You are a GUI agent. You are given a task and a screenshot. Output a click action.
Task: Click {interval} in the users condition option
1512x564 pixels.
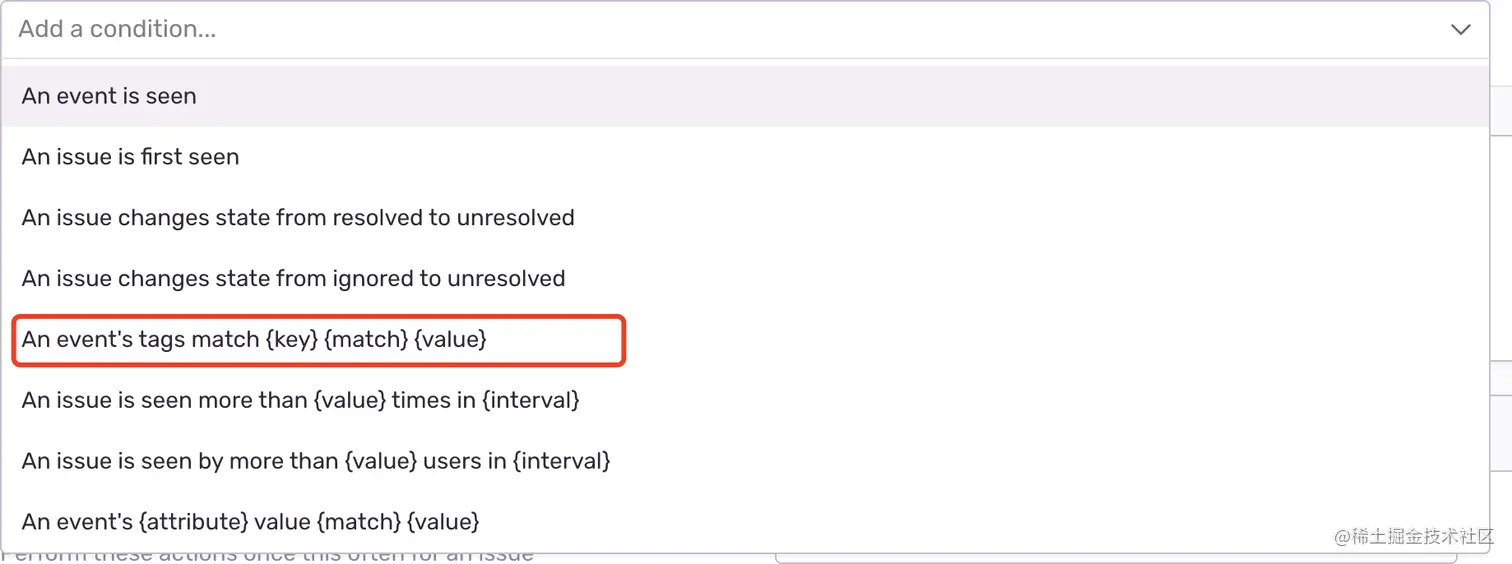tap(563, 461)
